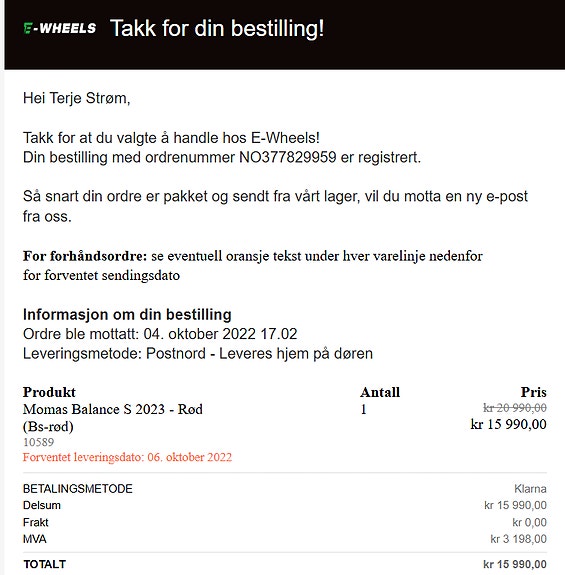Click the order received date '04. oktober 2022 17.02'
Image resolution: width=565 pixels, height=575 pixels.
220,334
